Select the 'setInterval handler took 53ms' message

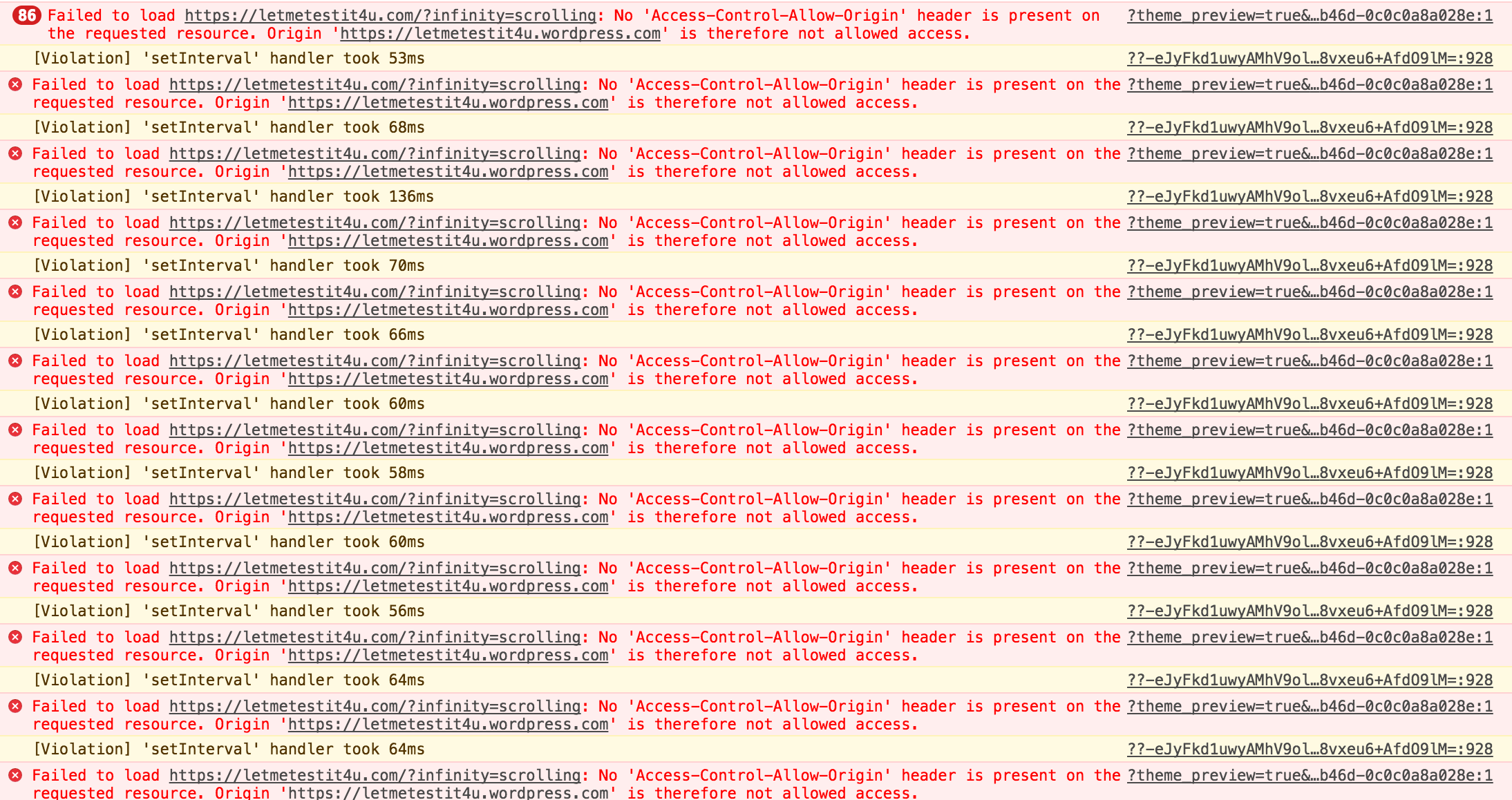coord(229,58)
